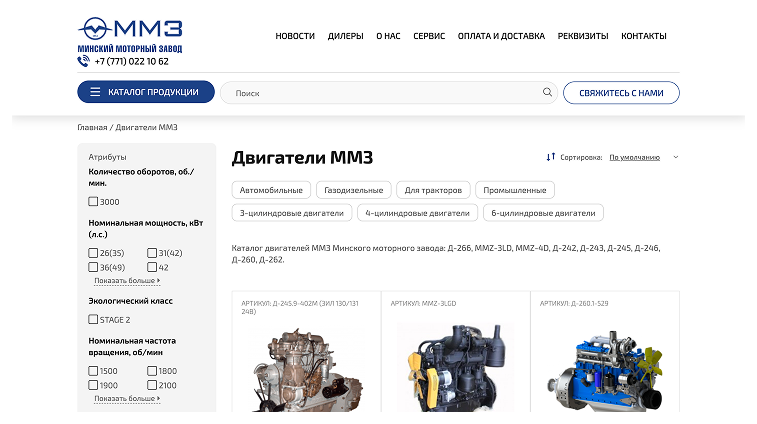The height and width of the screenshot is (424, 757).
Task: Open the Д-245.9-402М engine image
Action: pyautogui.click(x=306, y=369)
